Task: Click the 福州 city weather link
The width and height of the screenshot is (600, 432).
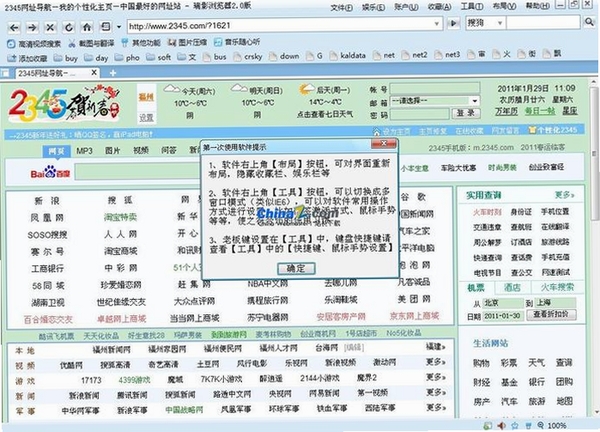Action: (146, 97)
